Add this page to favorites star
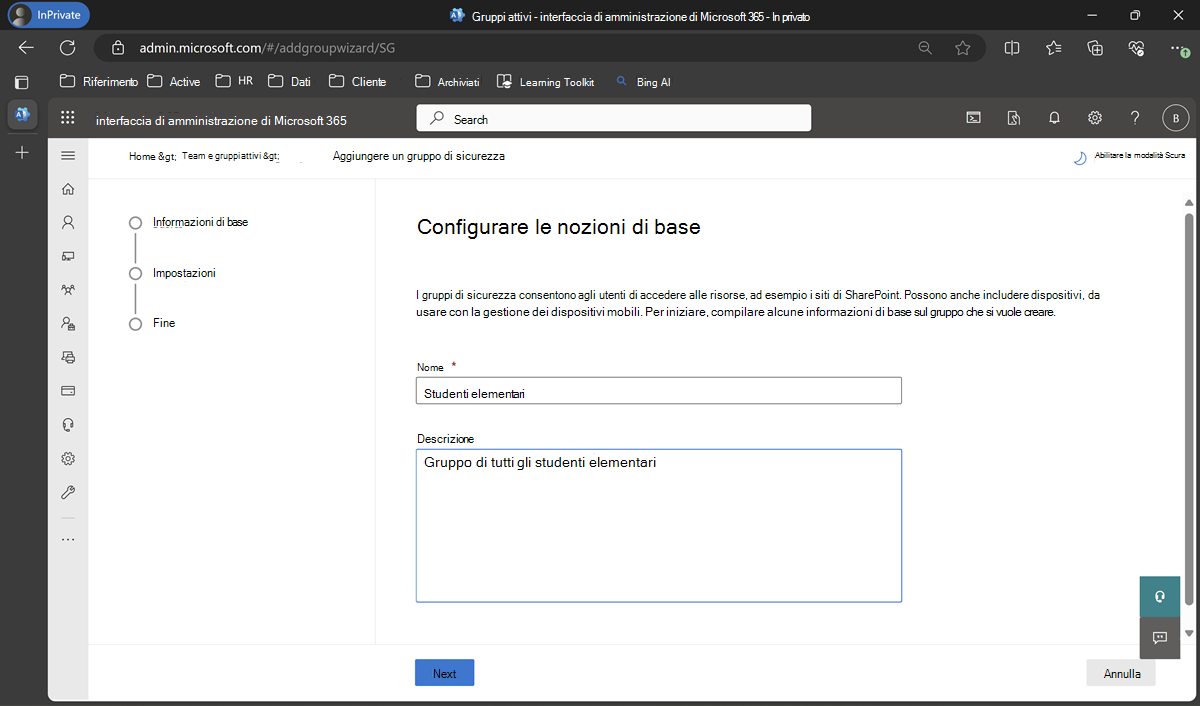 [x=962, y=47]
